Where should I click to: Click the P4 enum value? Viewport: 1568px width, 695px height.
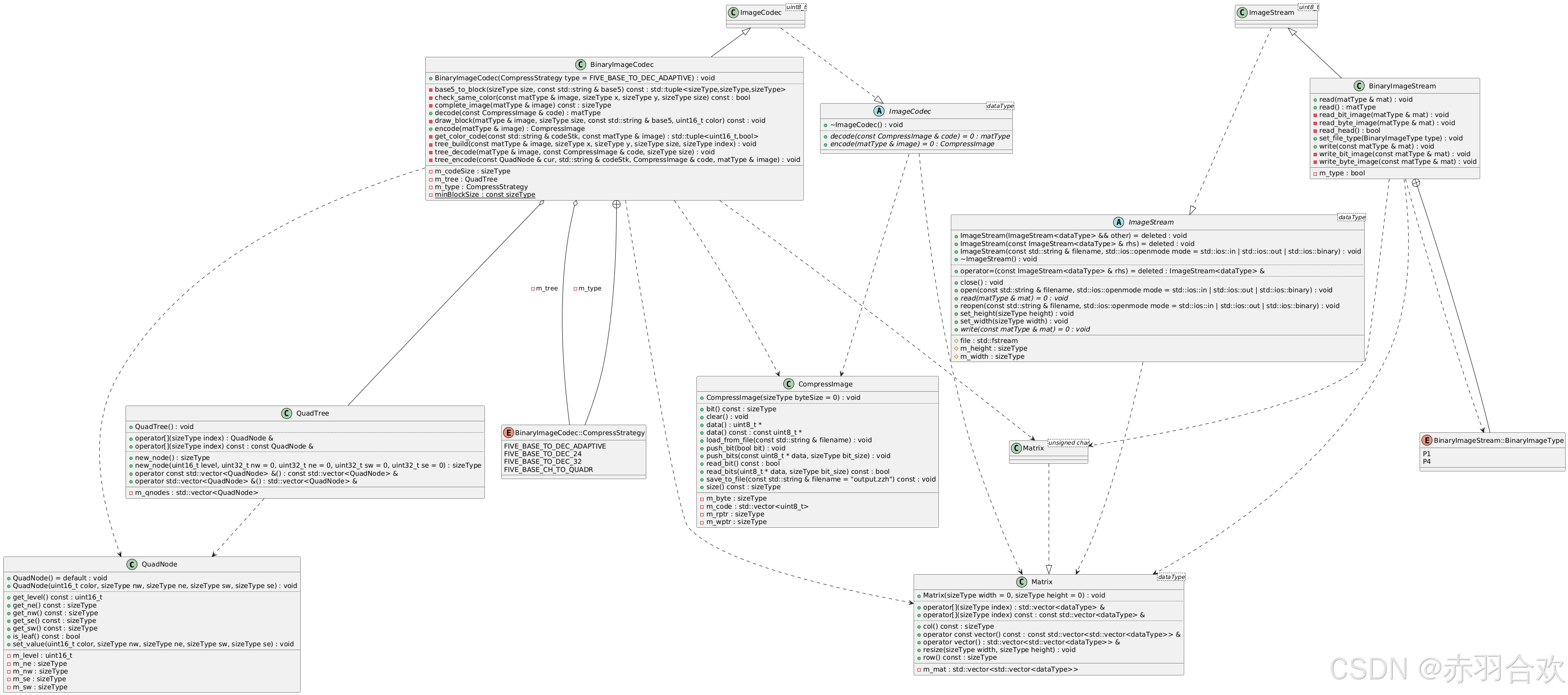1427,462
